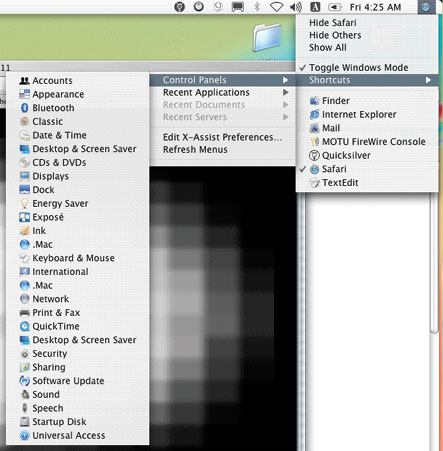Expand the Control Panels submenu arrow
The width and height of the screenshot is (443, 451).
coord(285,80)
